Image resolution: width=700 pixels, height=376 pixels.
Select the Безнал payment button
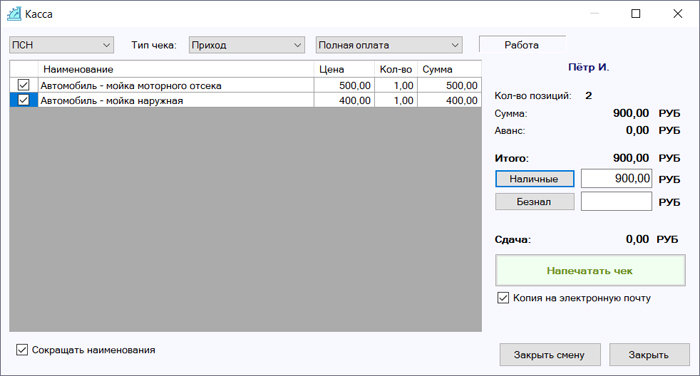535,202
